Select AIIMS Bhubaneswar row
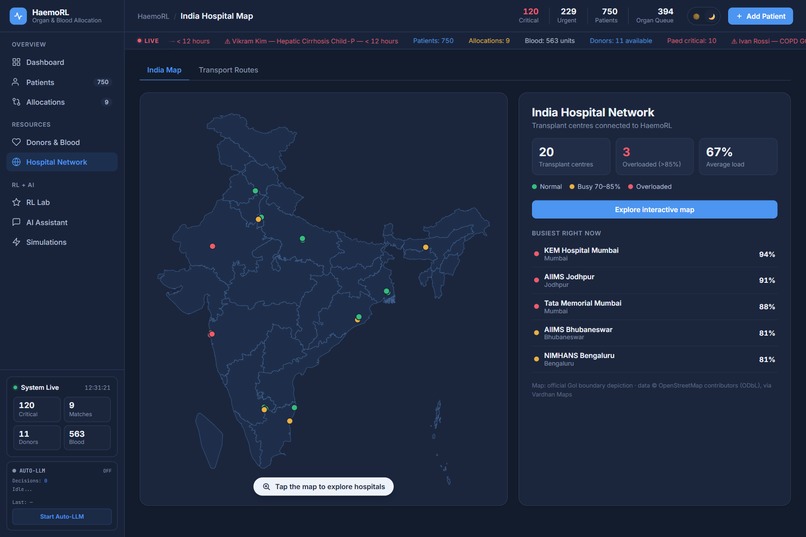This screenshot has height=537, width=806. click(x=654, y=333)
